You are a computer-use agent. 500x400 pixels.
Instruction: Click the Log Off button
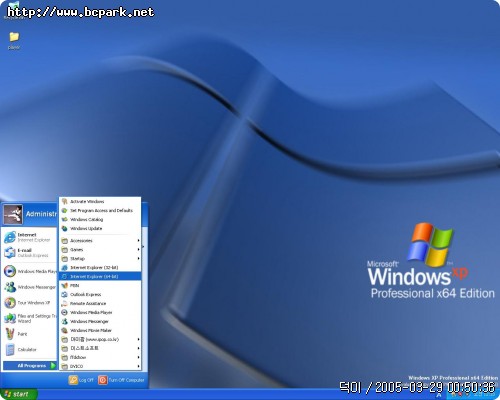(x=81, y=380)
